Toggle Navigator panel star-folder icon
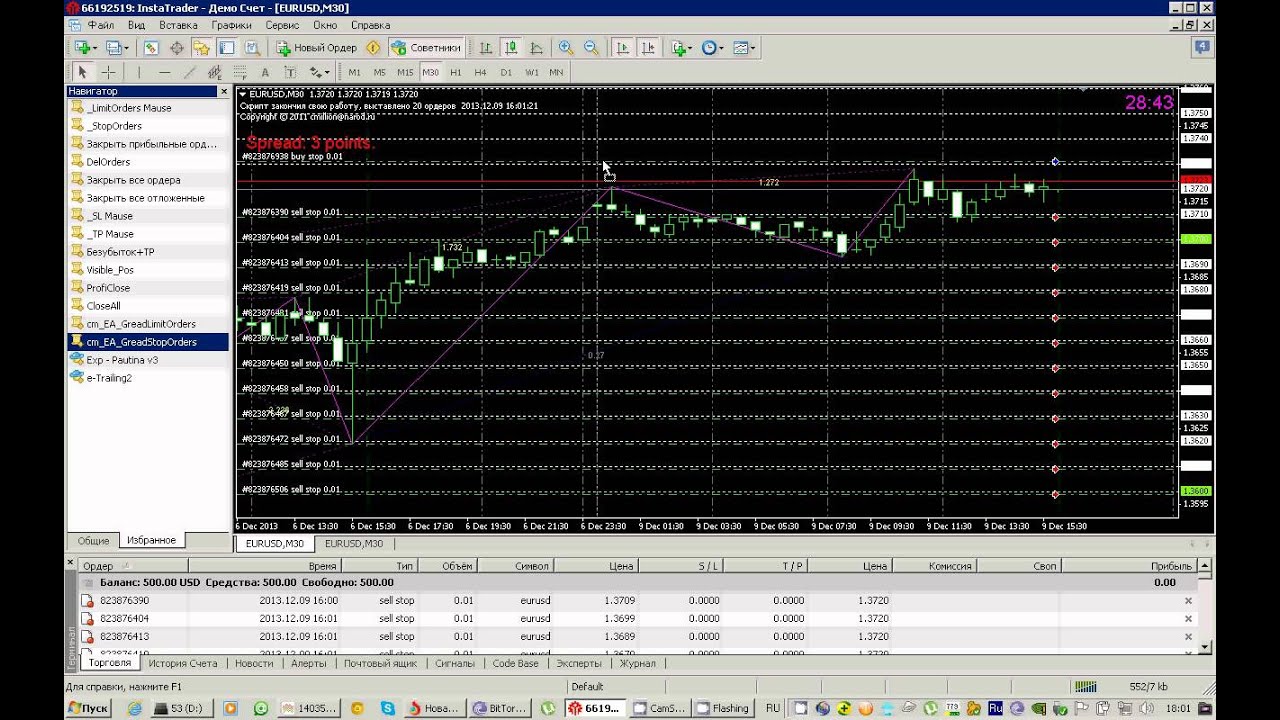Image resolution: width=1280 pixels, height=720 pixels. [202, 47]
